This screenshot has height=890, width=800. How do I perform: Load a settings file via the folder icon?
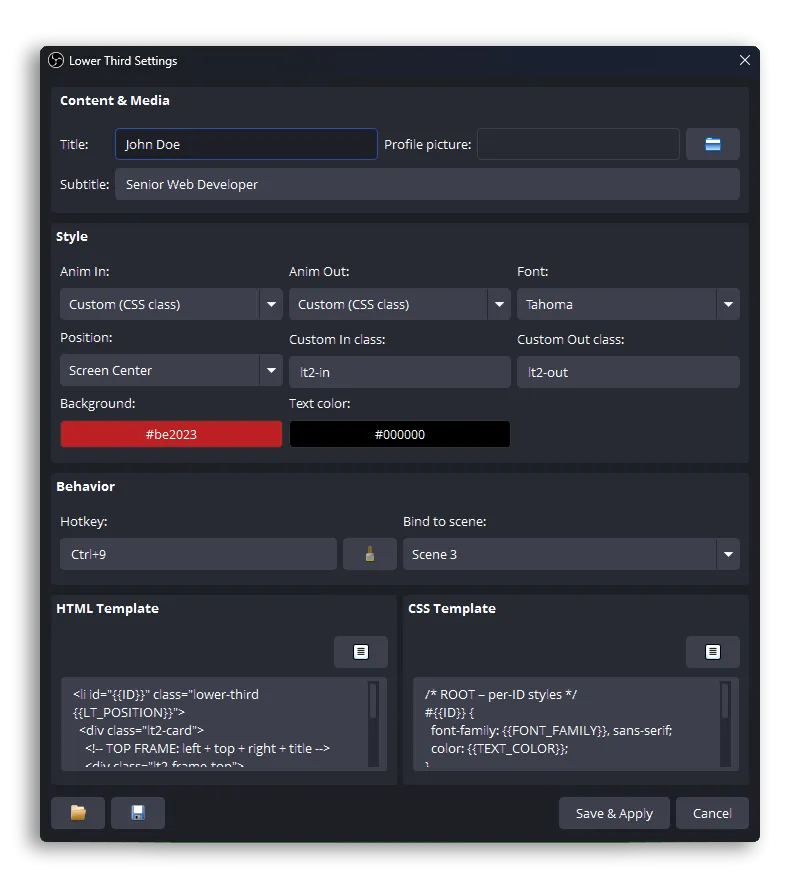click(77, 813)
